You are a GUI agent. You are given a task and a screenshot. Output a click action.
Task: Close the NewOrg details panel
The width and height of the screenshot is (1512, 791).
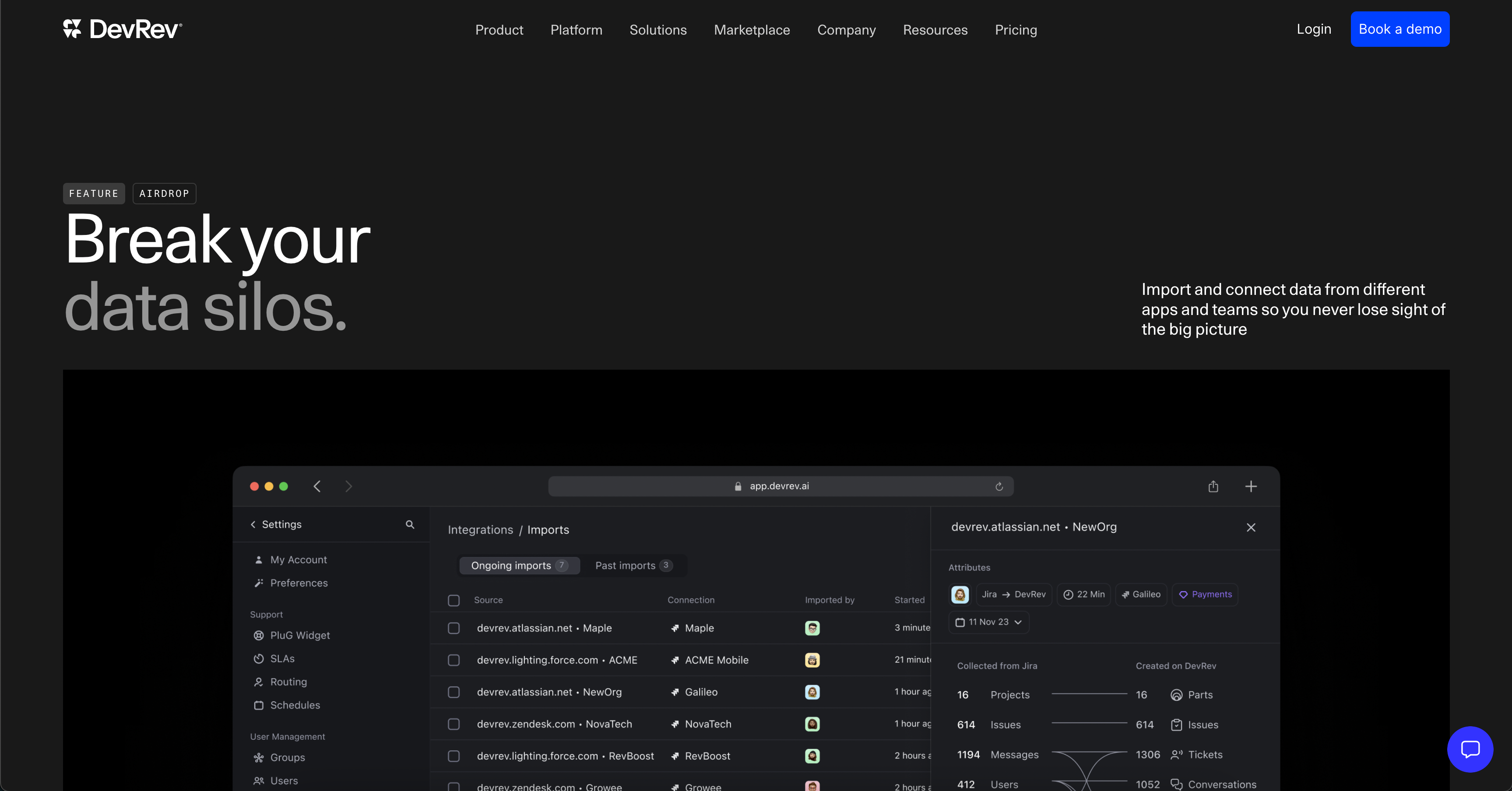pyautogui.click(x=1251, y=527)
